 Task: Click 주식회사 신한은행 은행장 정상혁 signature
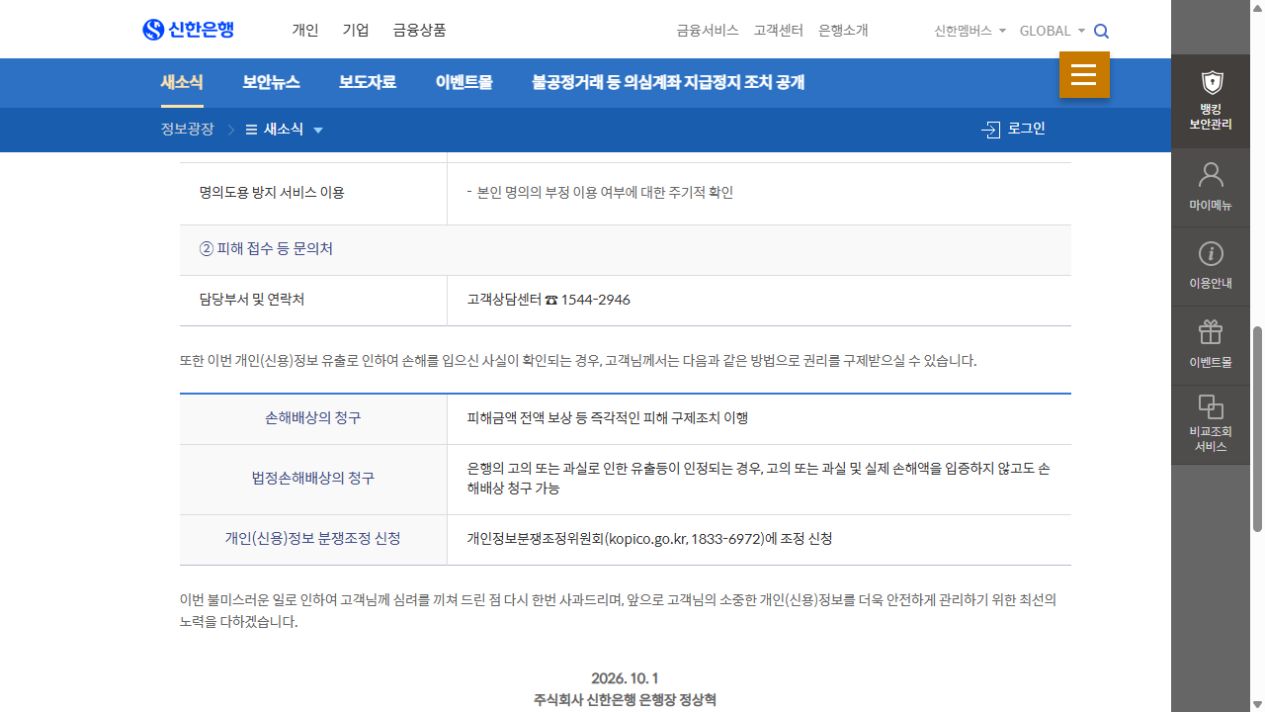(625, 700)
